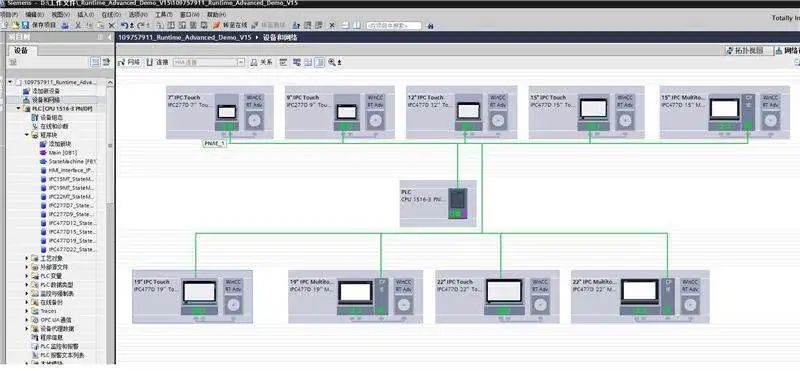Image resolution: width=800 pixels, height=371 pixels.
Task: Toggle the 网络 (network) mode button
Action: point(129,62)
